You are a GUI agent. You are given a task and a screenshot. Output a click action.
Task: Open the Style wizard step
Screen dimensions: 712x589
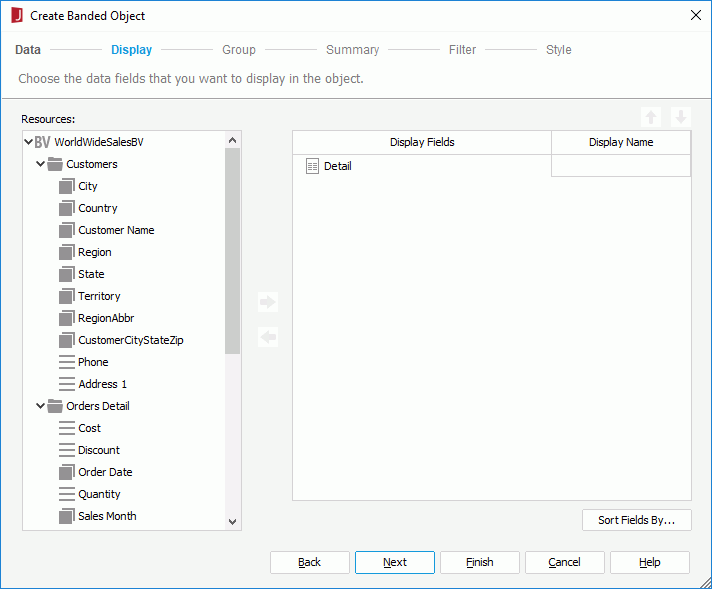click(559, 49)
